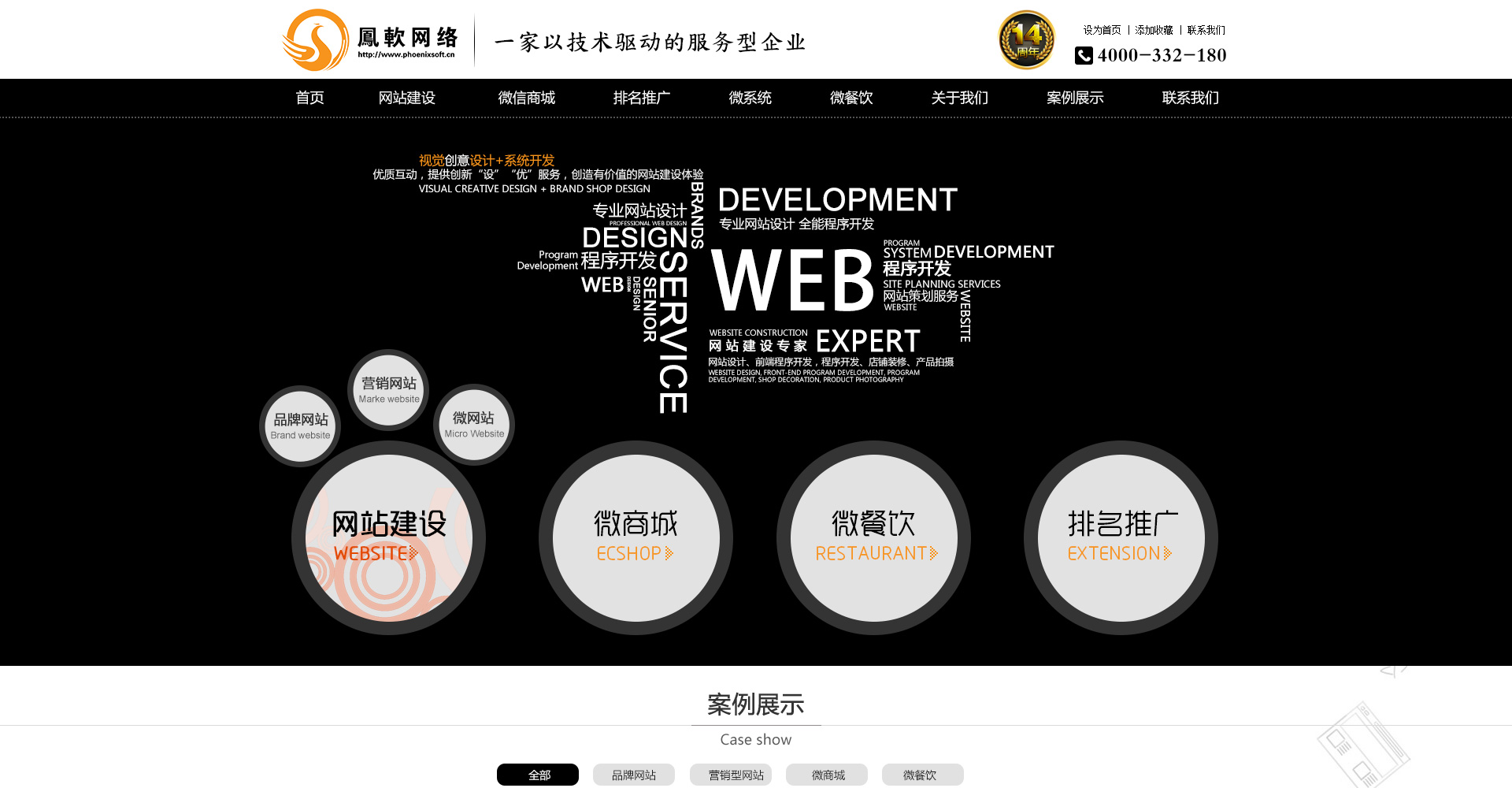The width and height of the screenshot is (1512, 788).
Task: Open the 微商城 ECSHOP circle
Action: (636, 538)
